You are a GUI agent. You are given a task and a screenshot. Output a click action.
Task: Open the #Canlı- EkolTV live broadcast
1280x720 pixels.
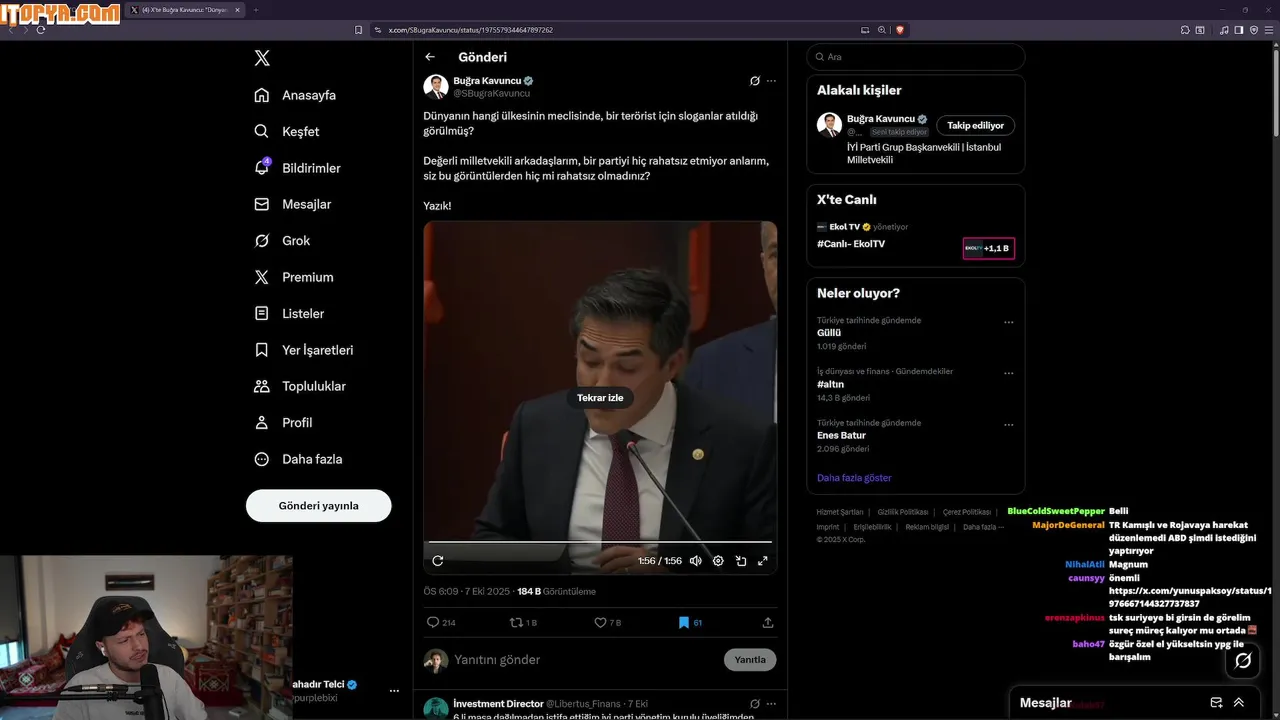[x=851, y=244]
